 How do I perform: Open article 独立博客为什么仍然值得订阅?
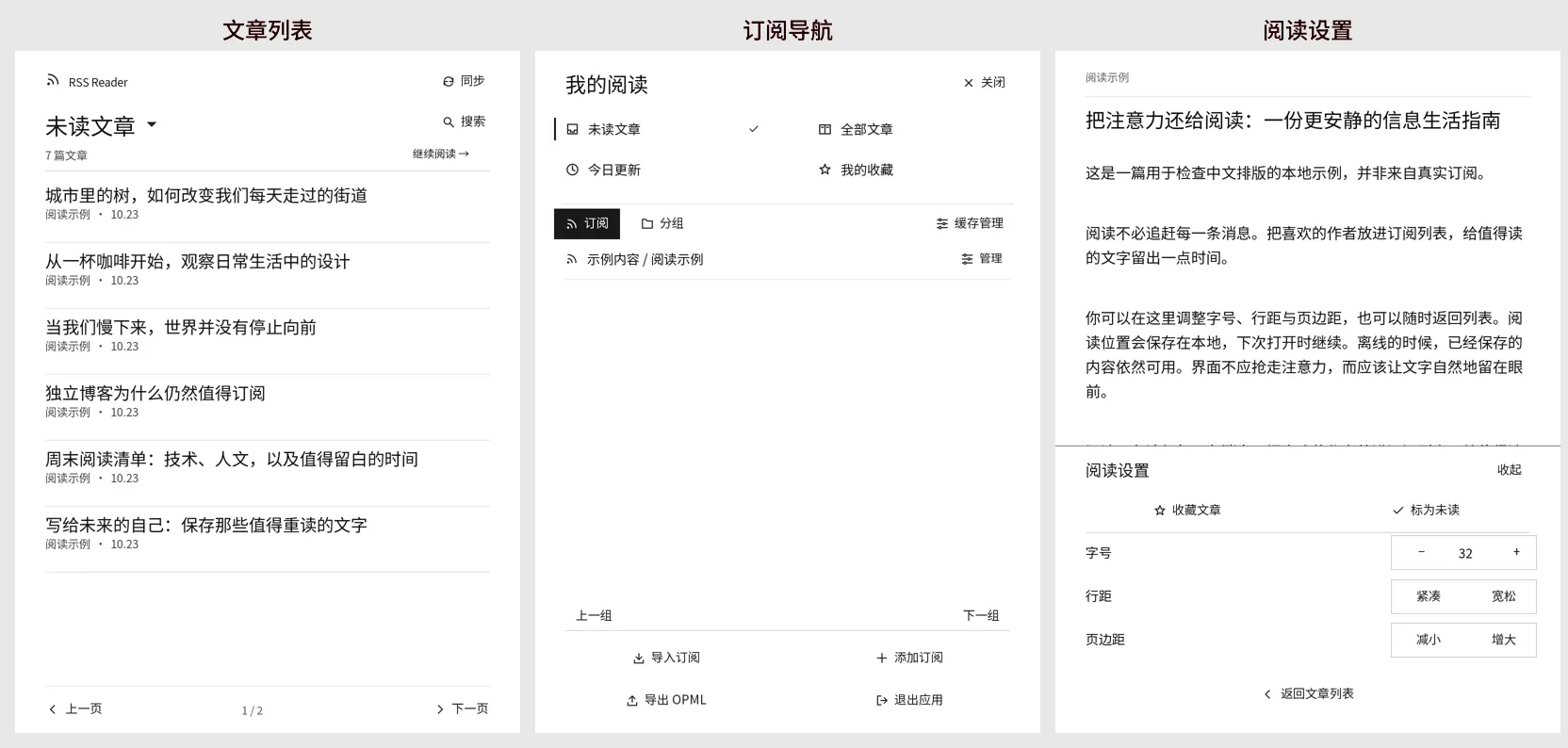(x=155, y=393)
